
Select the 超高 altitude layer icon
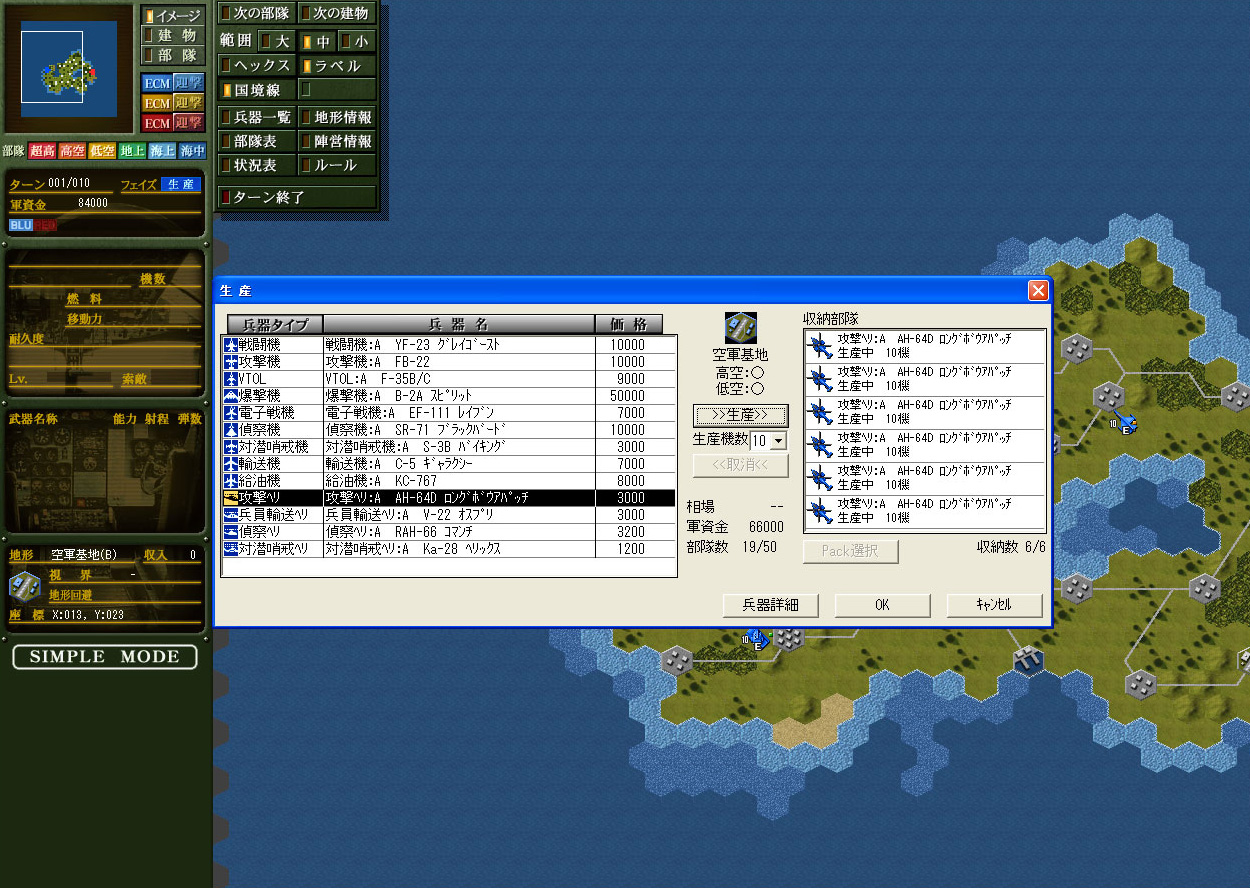[x=42, y=151]
